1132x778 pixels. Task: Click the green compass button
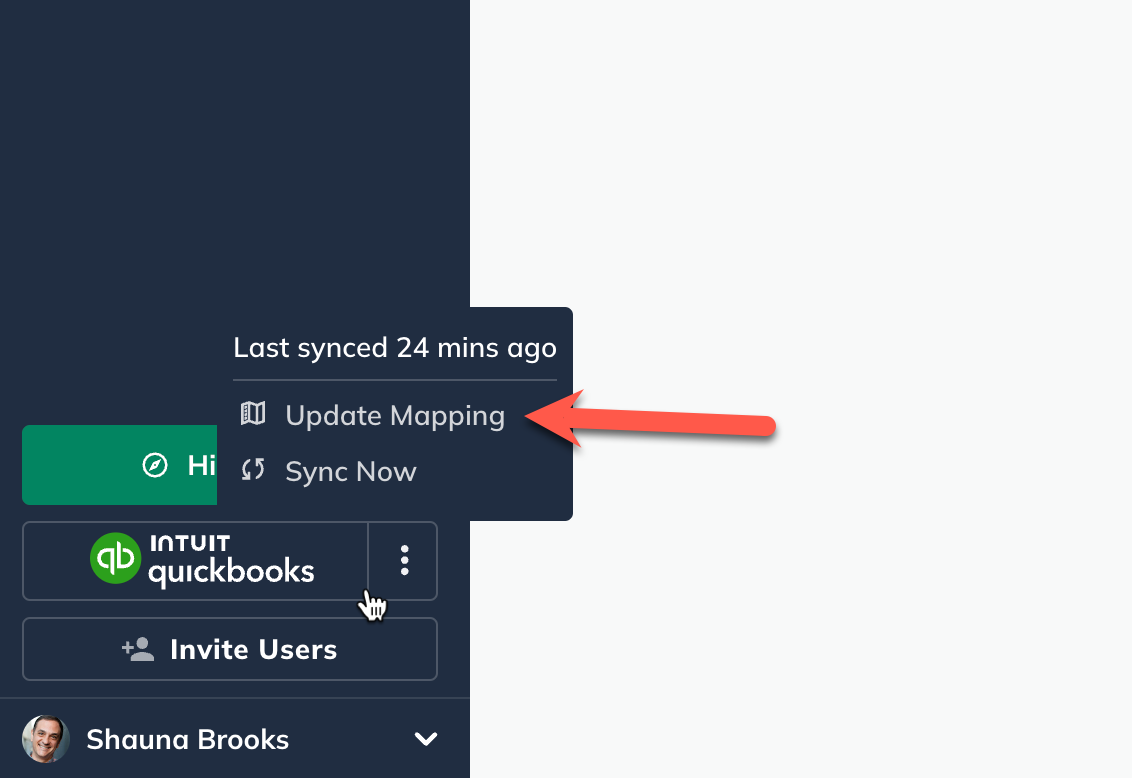point(120,465)
